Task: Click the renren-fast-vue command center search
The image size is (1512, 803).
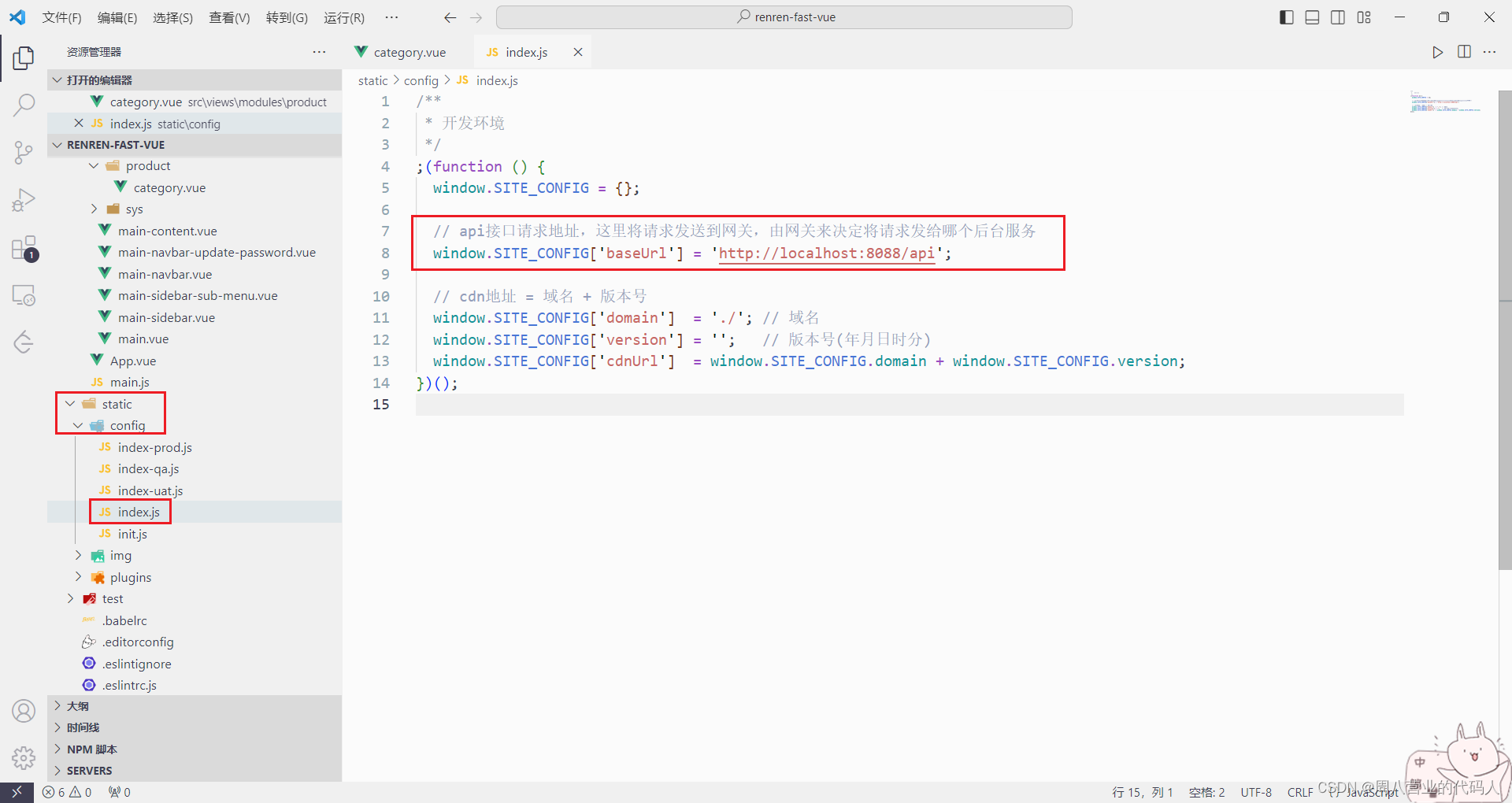Action: [x=784, y=17]
